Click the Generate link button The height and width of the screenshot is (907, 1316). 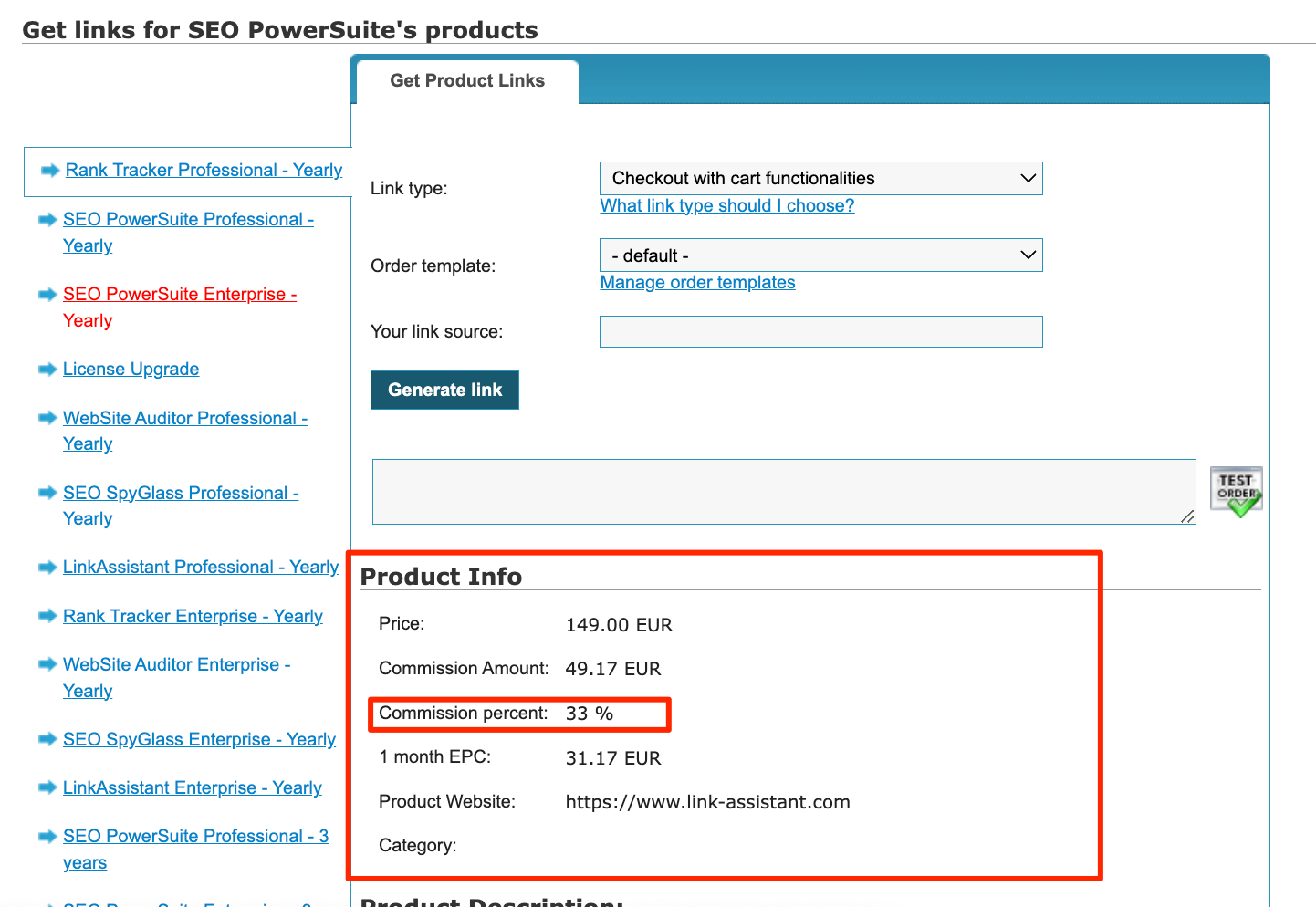click(x=444, y=390)
